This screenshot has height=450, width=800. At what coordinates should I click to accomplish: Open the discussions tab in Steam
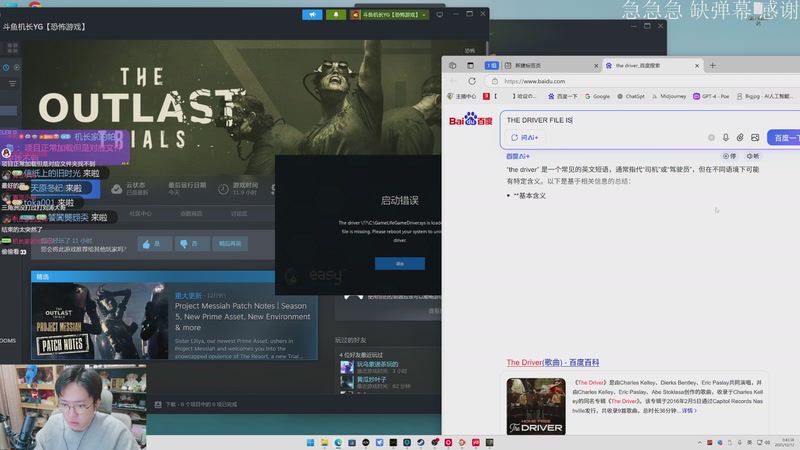[x=239, y=214]
